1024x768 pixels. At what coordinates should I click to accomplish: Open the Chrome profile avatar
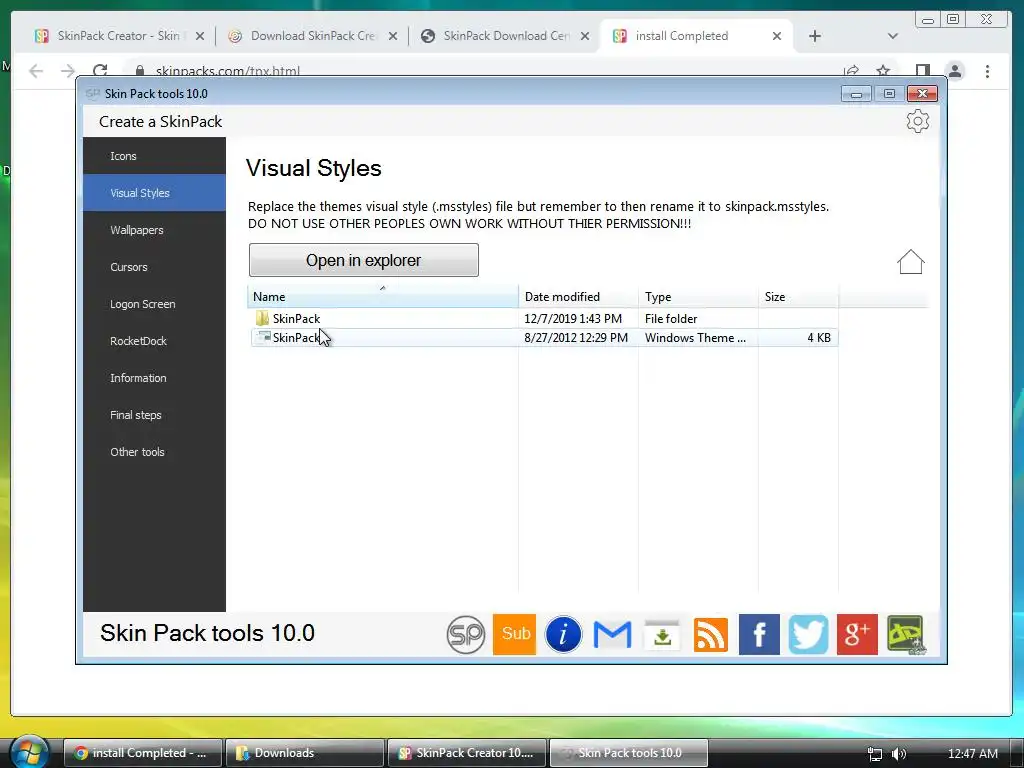(x=955, y=71)
